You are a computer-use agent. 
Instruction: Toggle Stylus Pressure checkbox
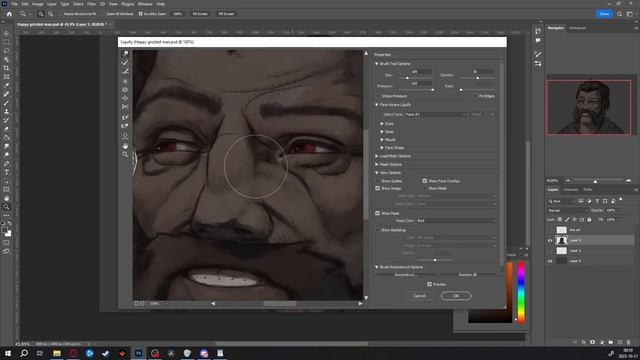(378, 96)
